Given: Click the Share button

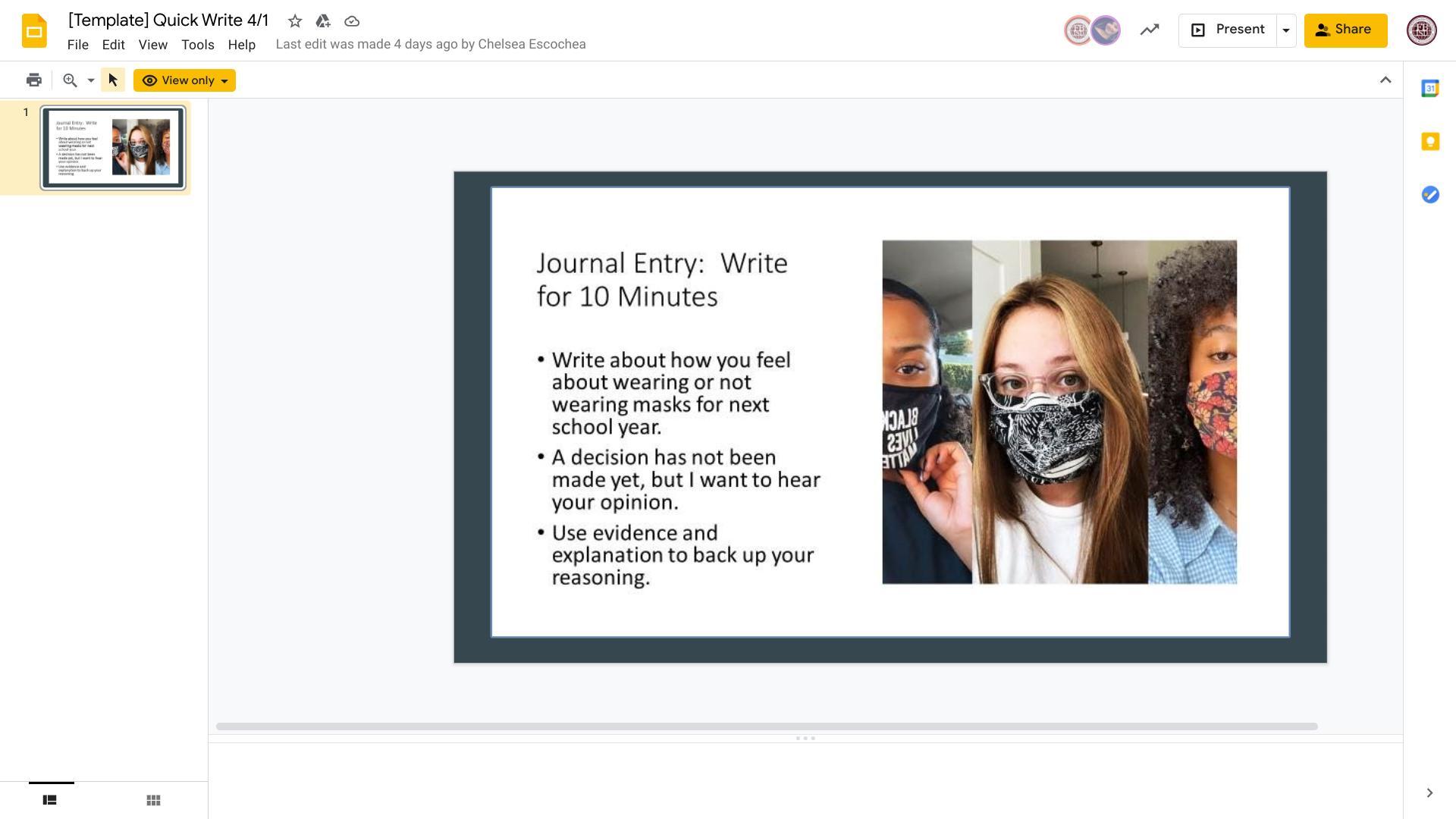Looking at the screenshot, I should click(x=1345, y=30).
